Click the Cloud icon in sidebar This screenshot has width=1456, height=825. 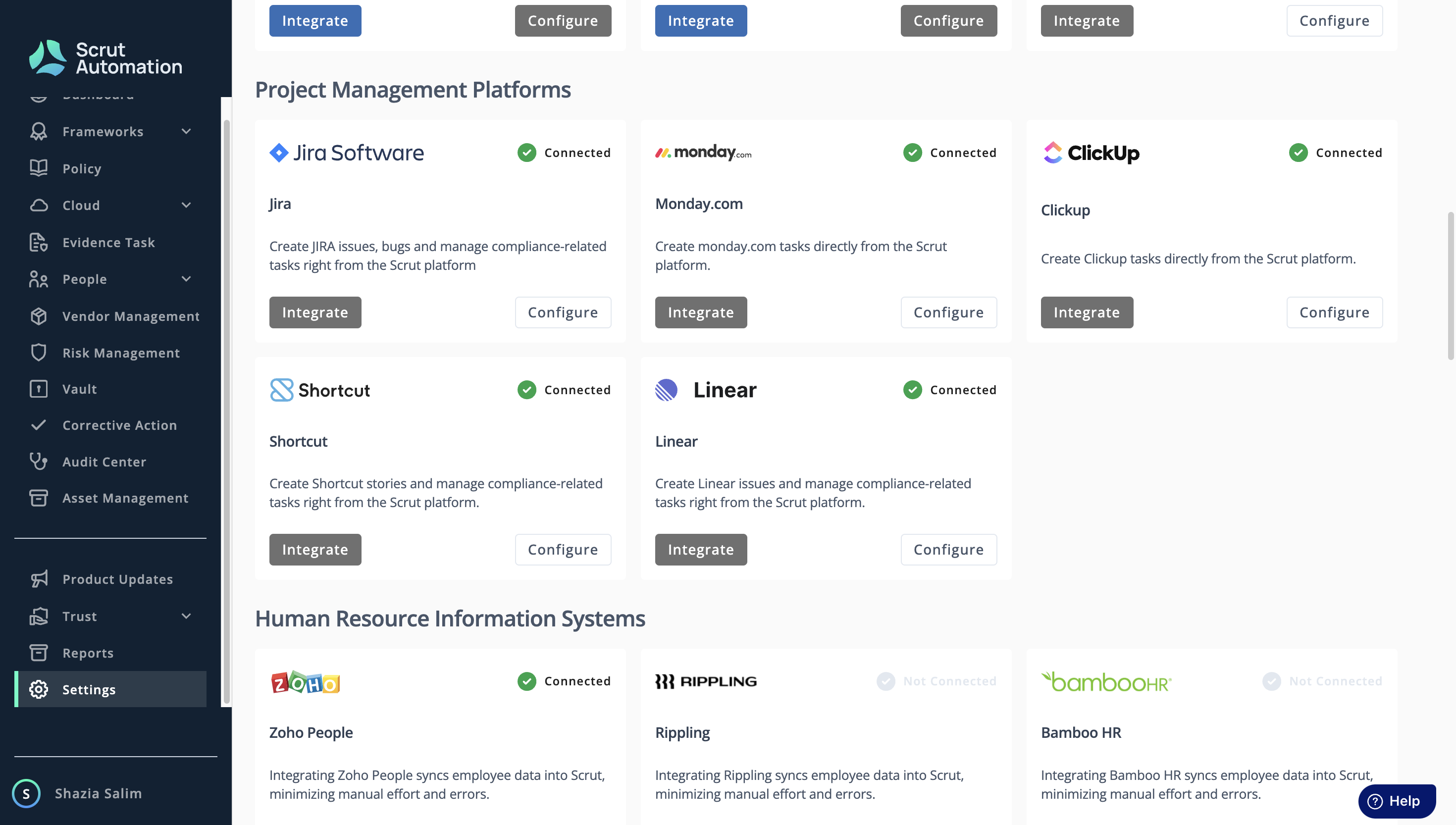39,205
